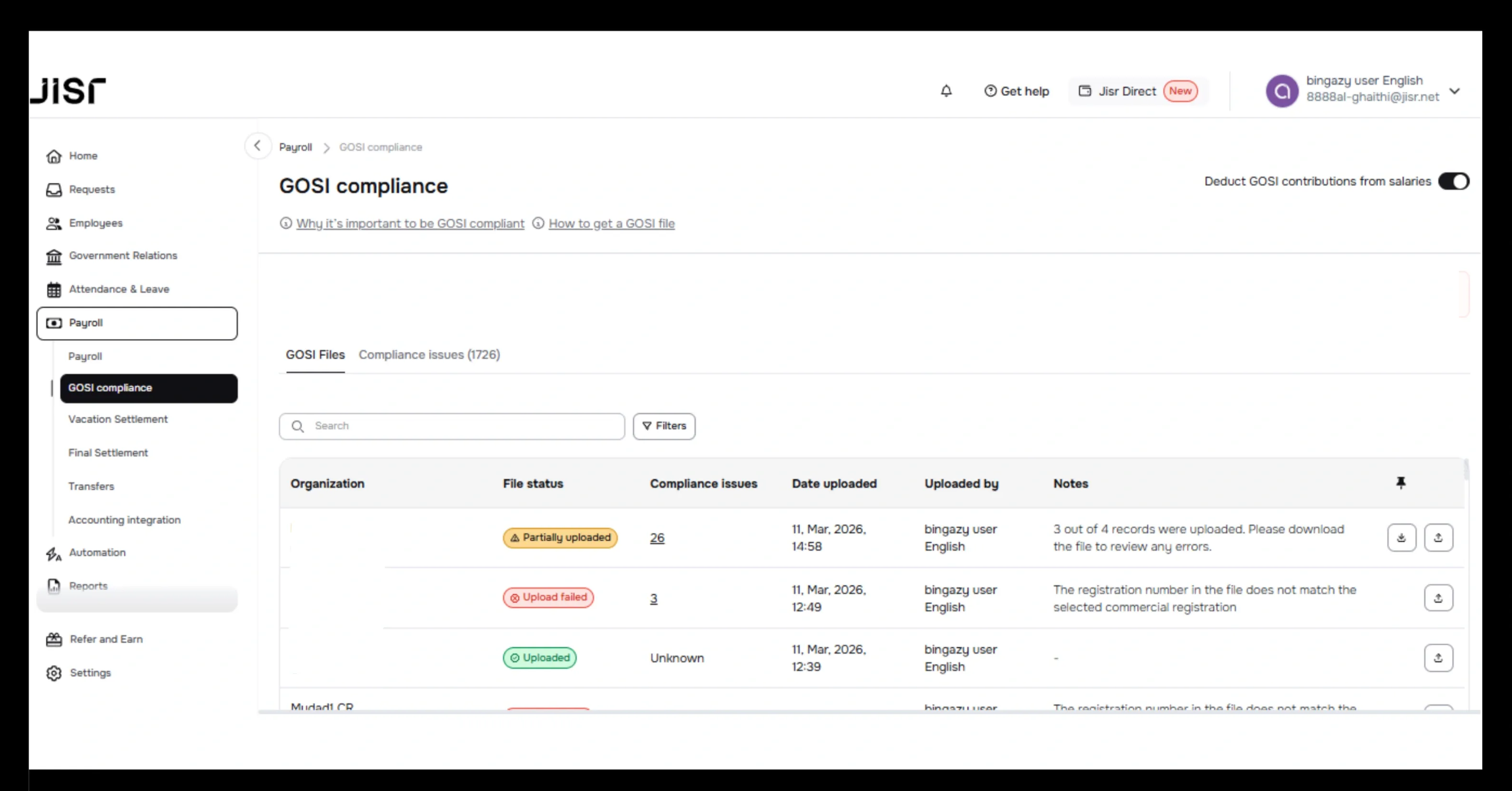Click the Refer and Earn gift icon

(x=54, y=639)
